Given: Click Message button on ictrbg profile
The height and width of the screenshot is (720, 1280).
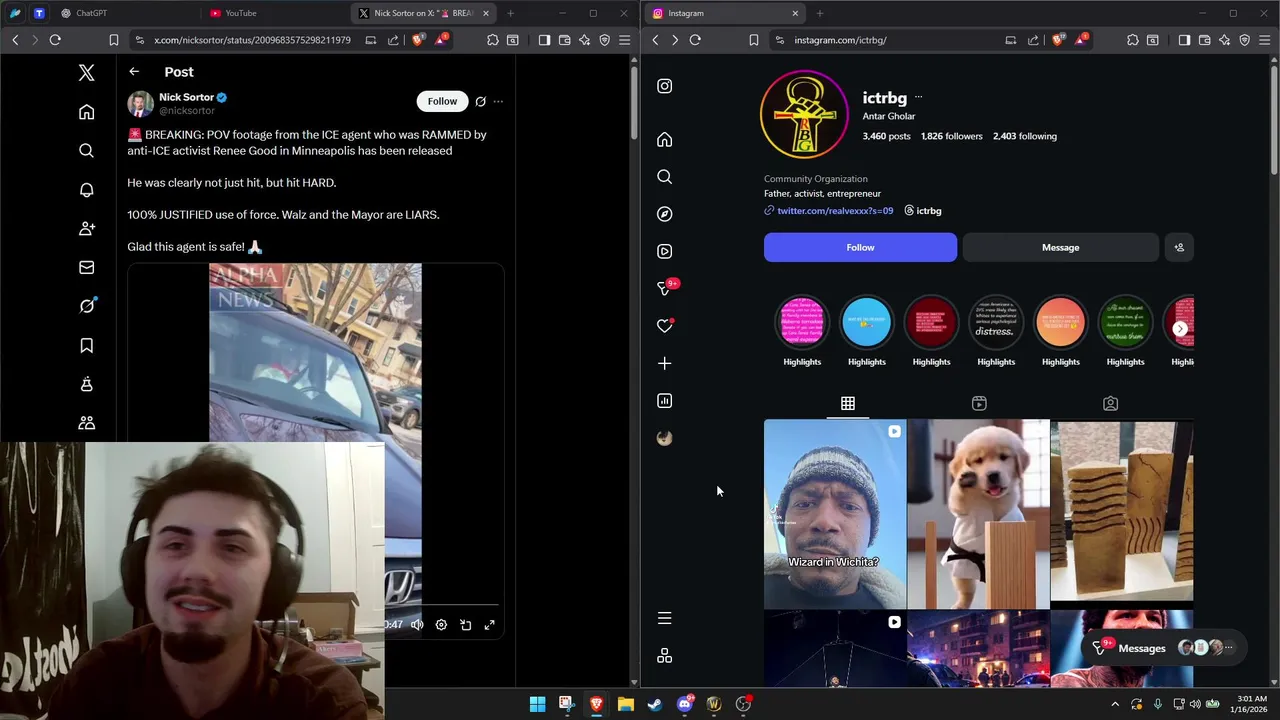Looking at the screenshot, I should point(1060,248).
